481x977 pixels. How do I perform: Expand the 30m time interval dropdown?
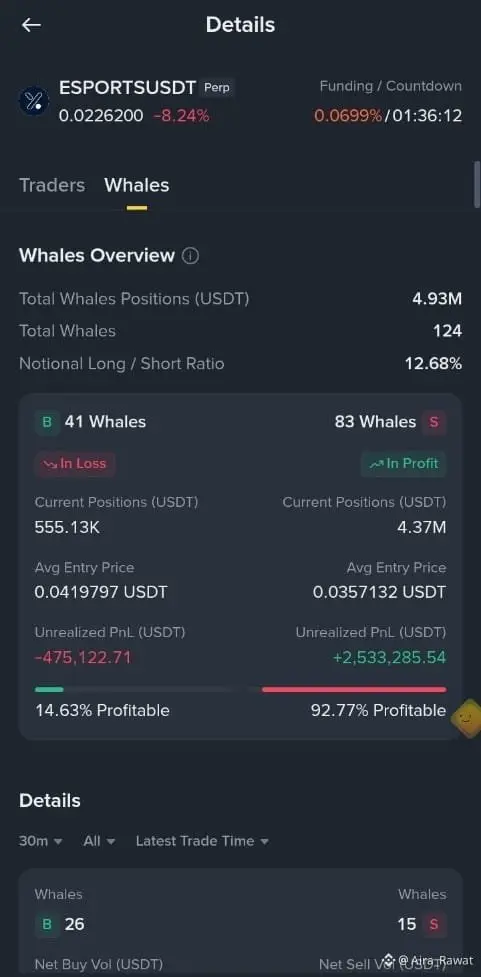41,841
